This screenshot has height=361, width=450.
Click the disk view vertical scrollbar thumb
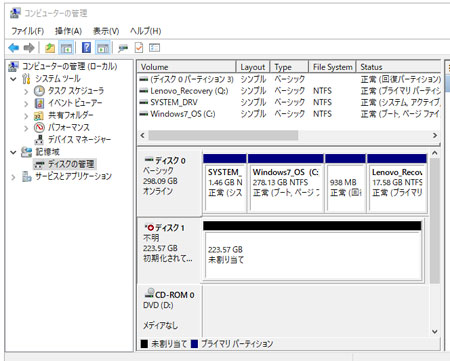click(x=435, y=221)
